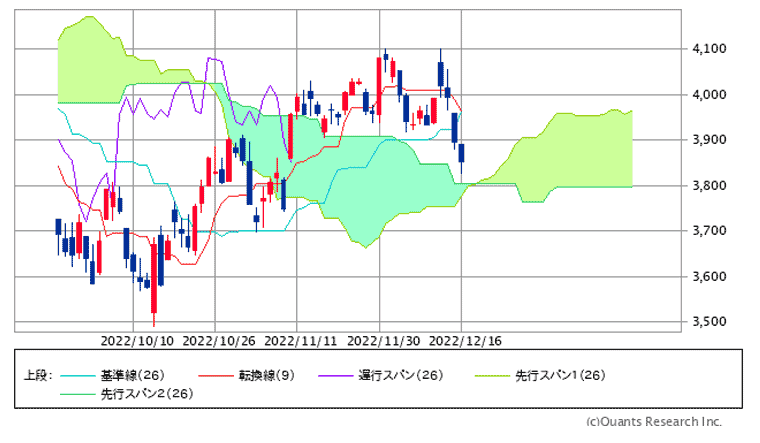
Task: Click the 3,800 price axis label
Action: coord(707,186)
